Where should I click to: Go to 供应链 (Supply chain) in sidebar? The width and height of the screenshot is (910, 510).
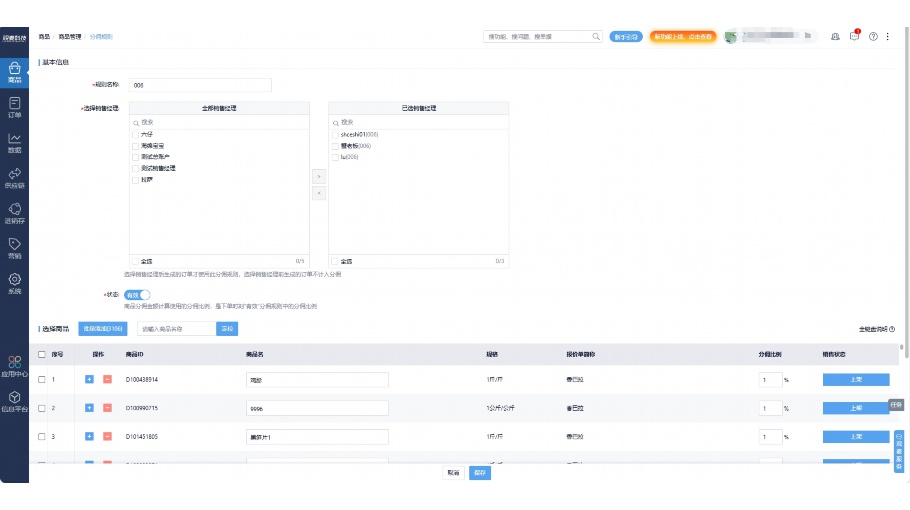(14, 178)
